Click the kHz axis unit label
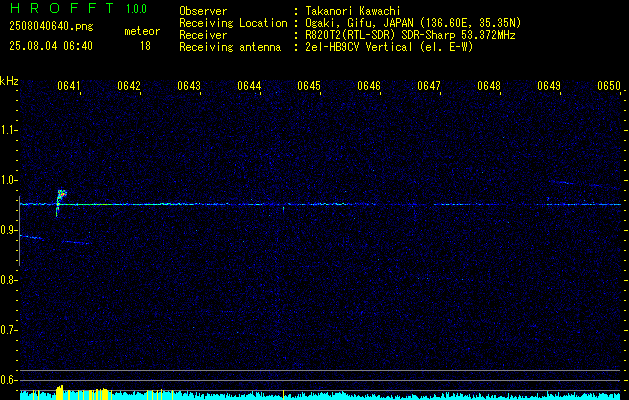This screenshot has width=629, height=400. [x=9, y=81]
